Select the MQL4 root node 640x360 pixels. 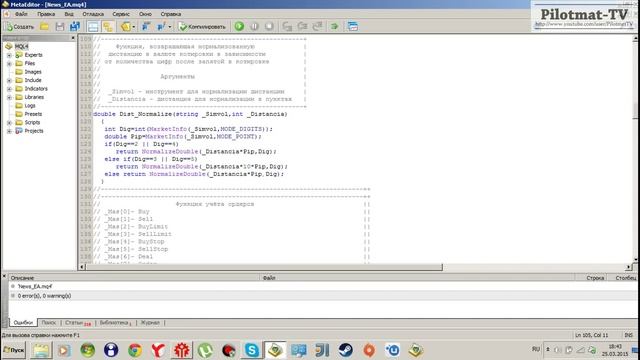coord(21,47)
